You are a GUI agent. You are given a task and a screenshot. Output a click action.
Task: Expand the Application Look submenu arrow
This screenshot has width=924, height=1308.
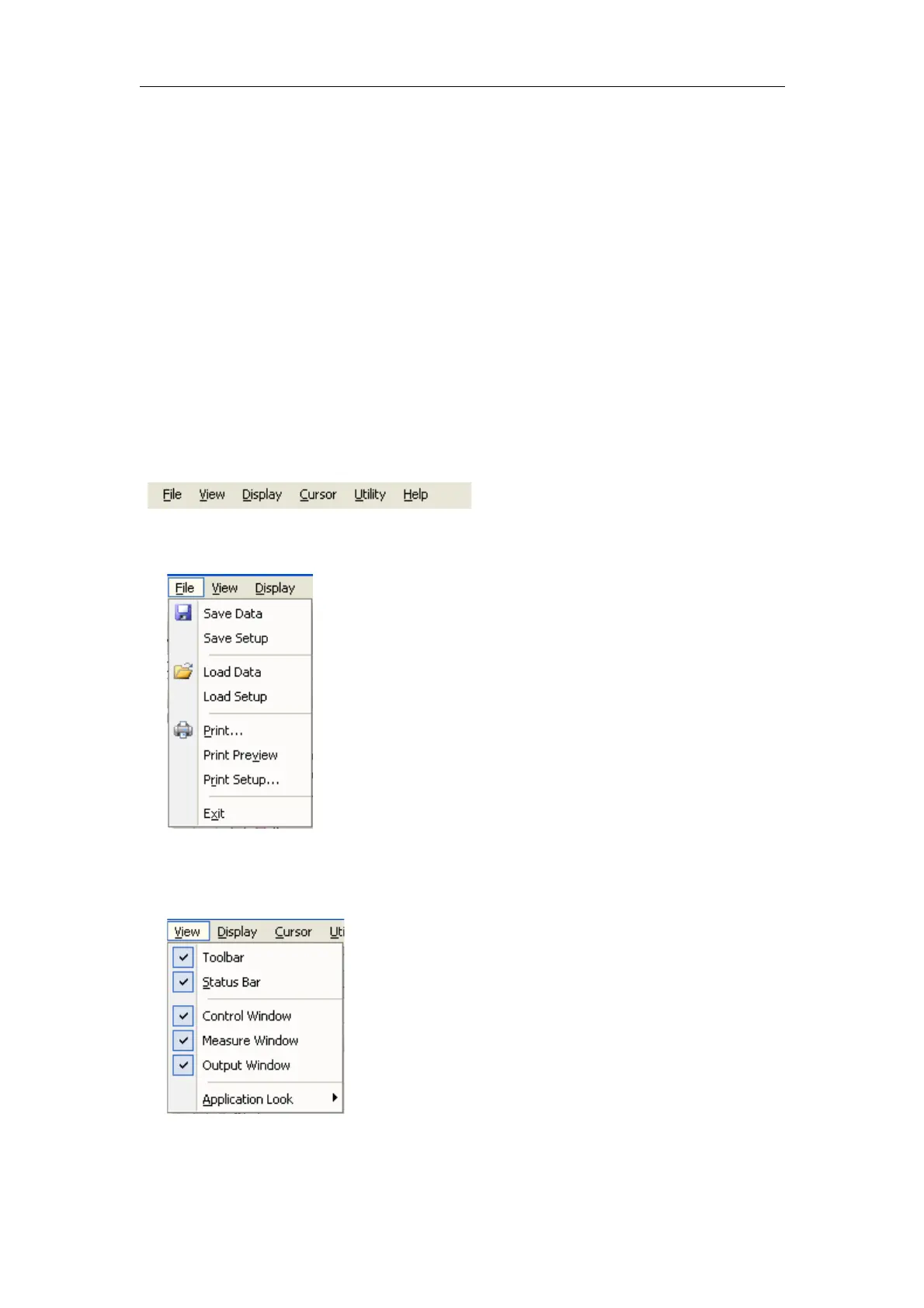[x=335, y=1098]
